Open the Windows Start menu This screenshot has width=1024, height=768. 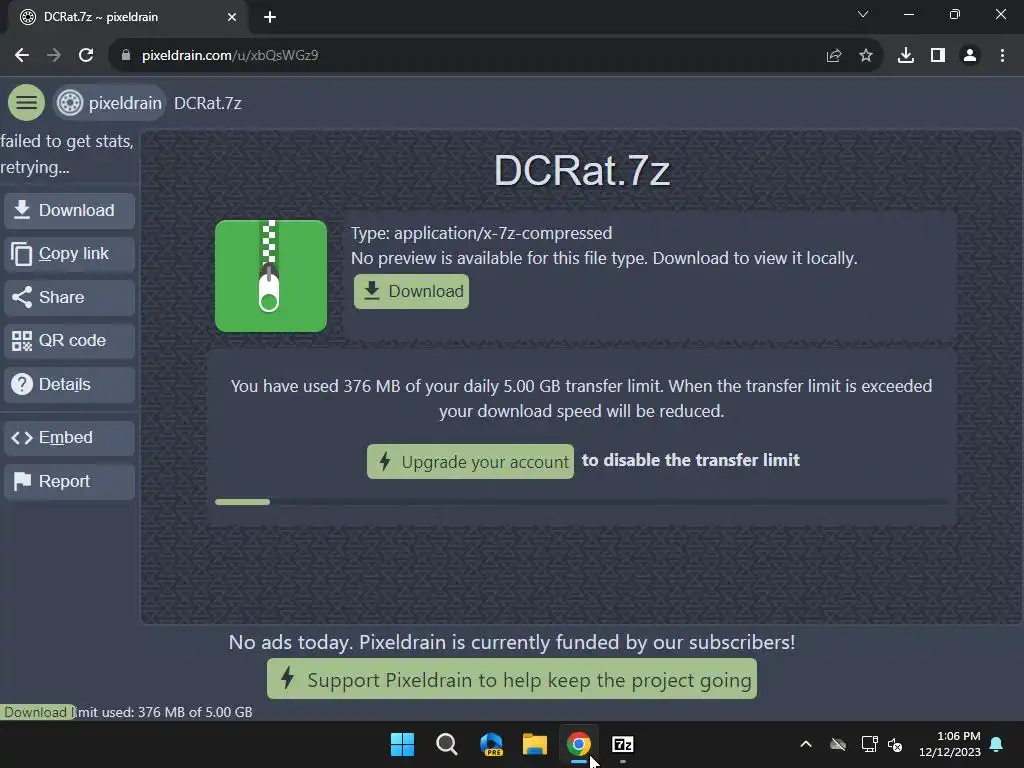pos(402,744)
